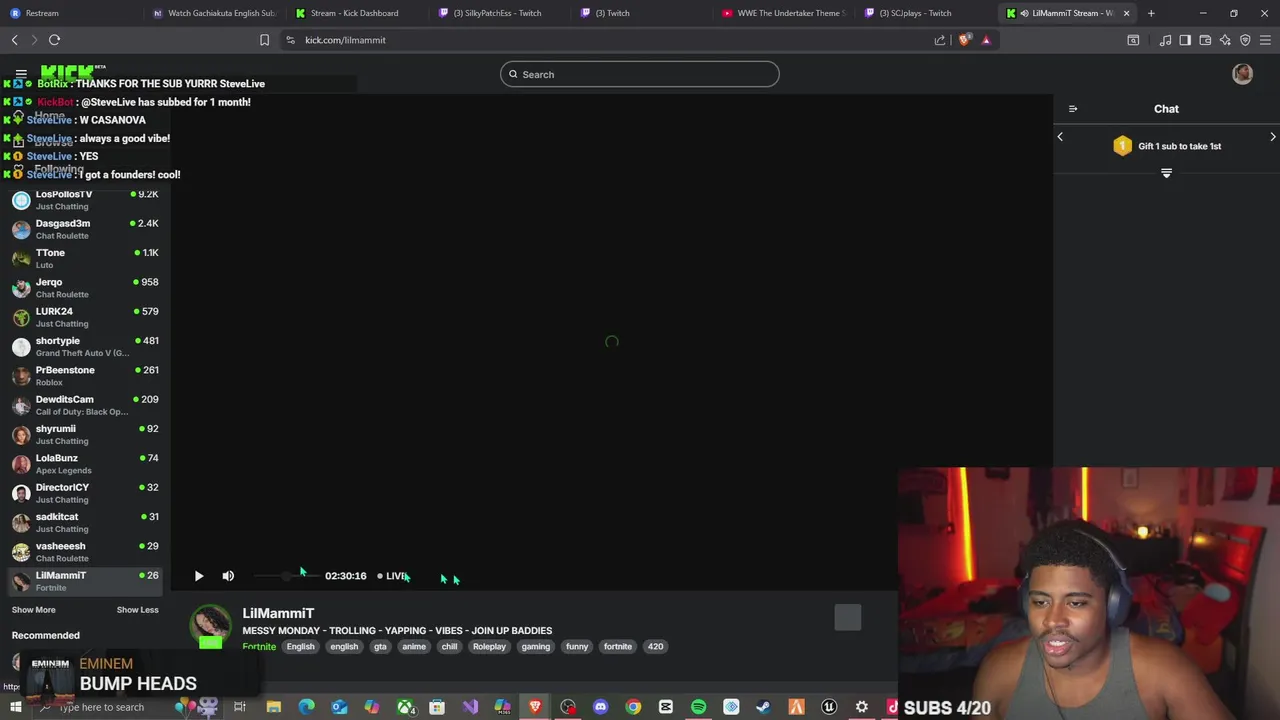Screen dimensions: 1280x720
Task: Open LosPollosTV channel in sidebar
Action: (85, 200)
